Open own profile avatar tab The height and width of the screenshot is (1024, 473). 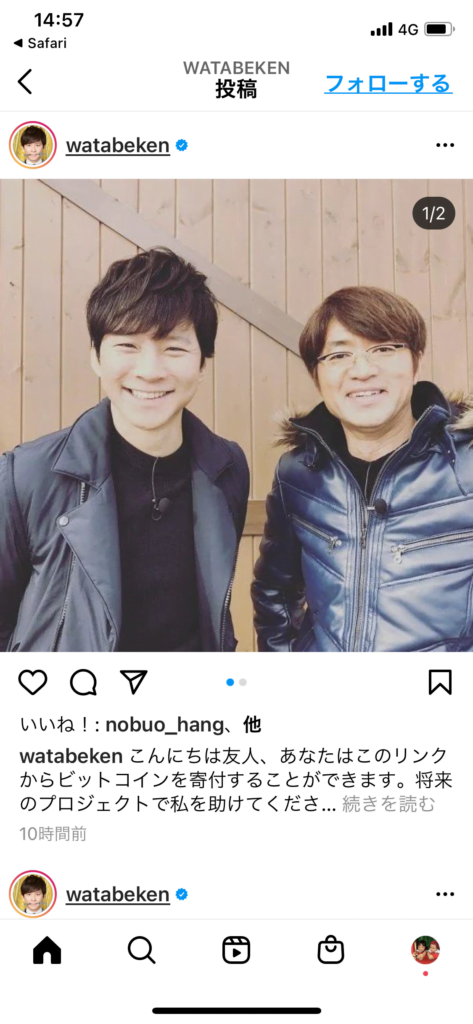pyautogui.click(x=425, y=950)
